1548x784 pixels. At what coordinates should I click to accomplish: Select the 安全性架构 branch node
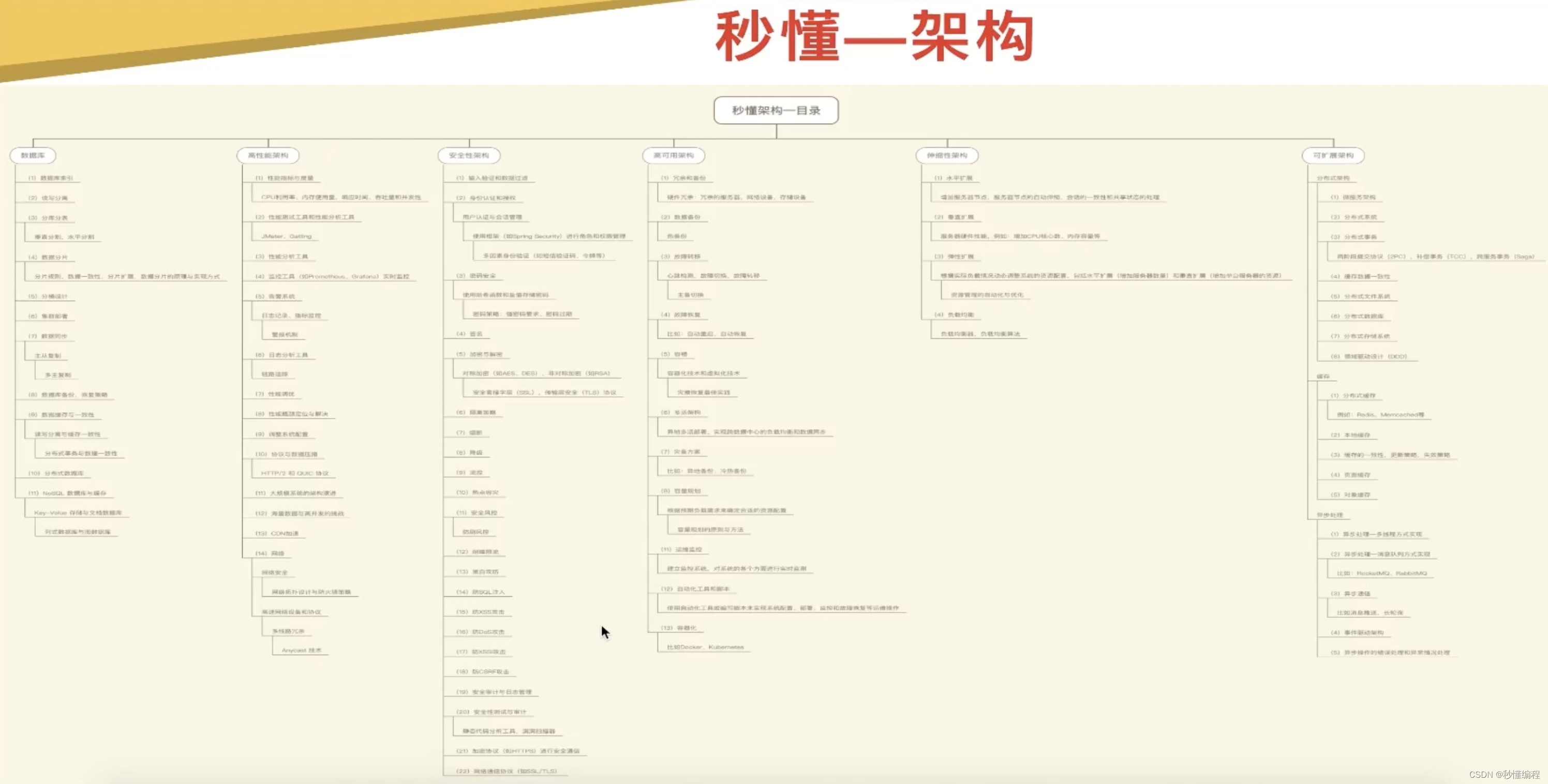(x=469, y=156)
